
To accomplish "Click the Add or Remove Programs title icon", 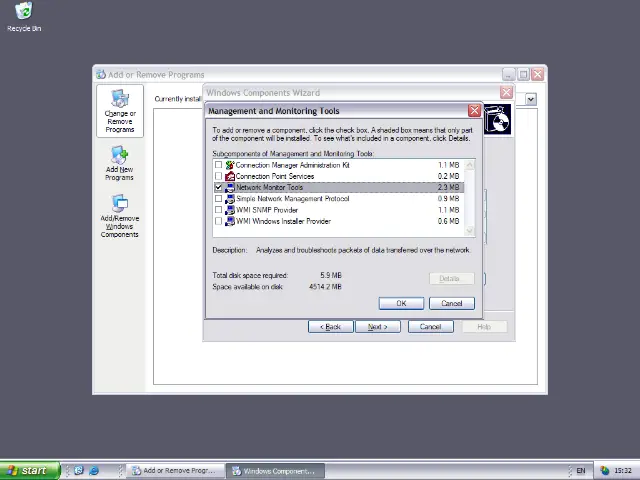I will point(100,75).
